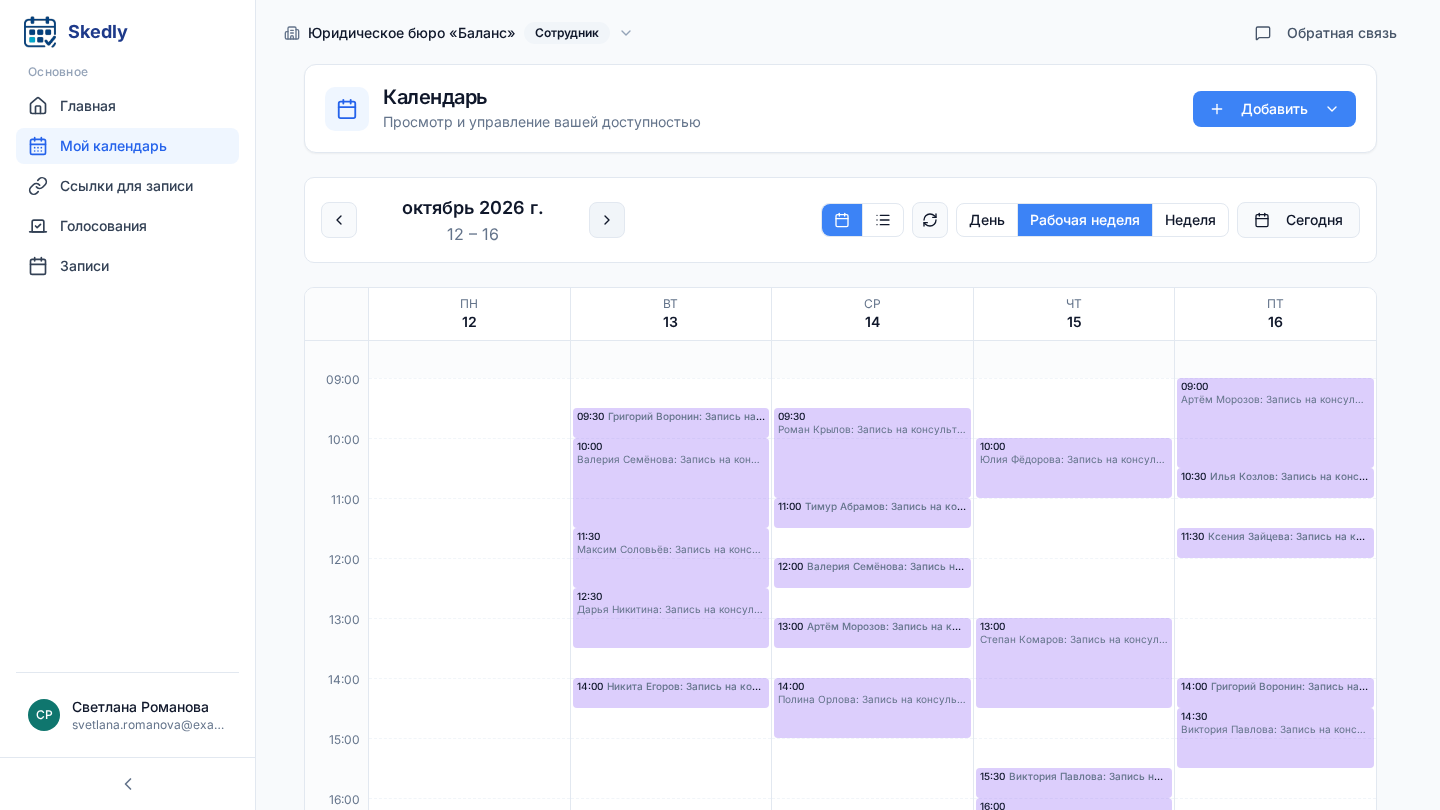Click the Сотрудник role badge

[x=567, y=33]
